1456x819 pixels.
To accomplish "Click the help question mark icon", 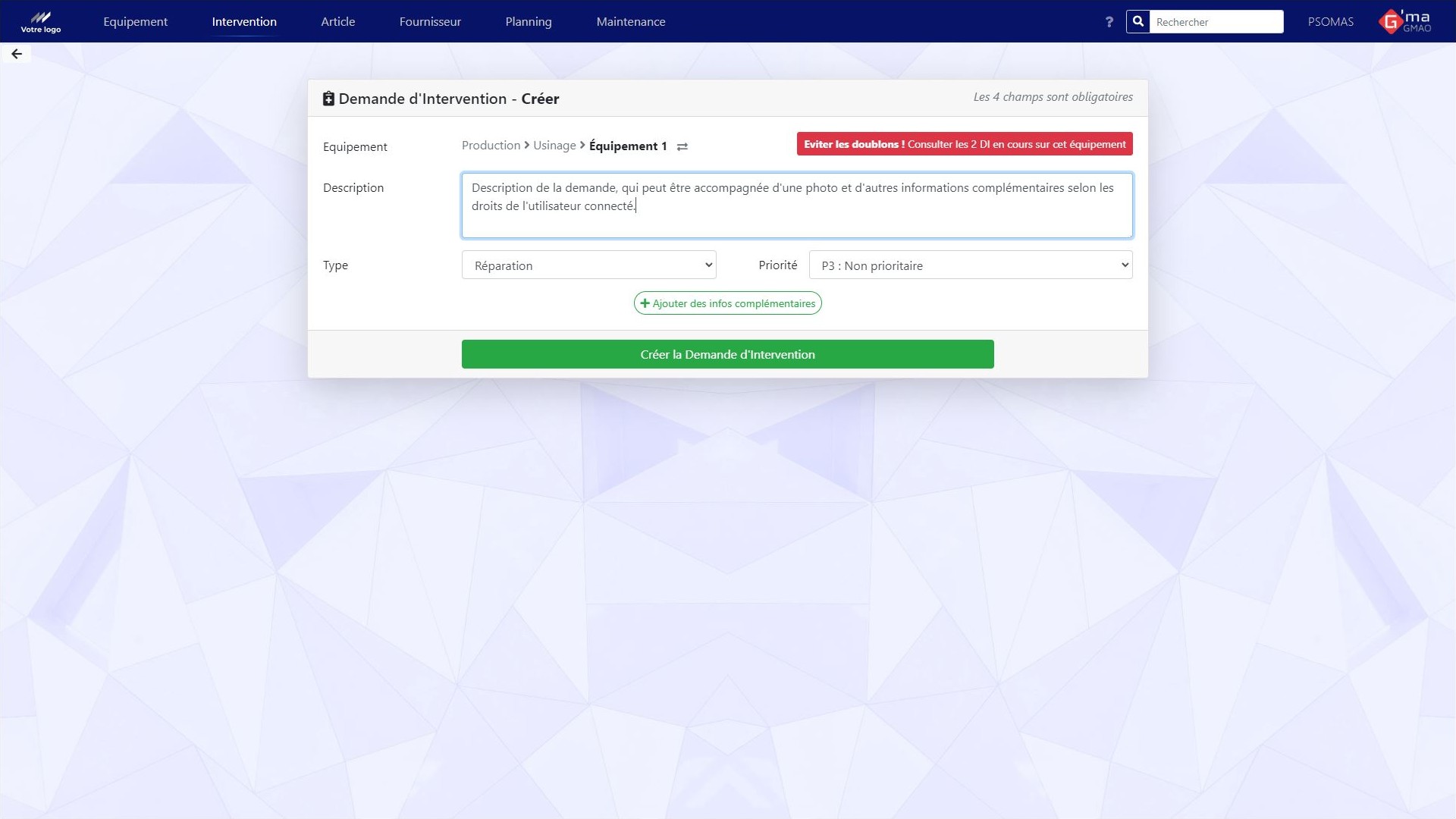I will [x=1109, y=22].
